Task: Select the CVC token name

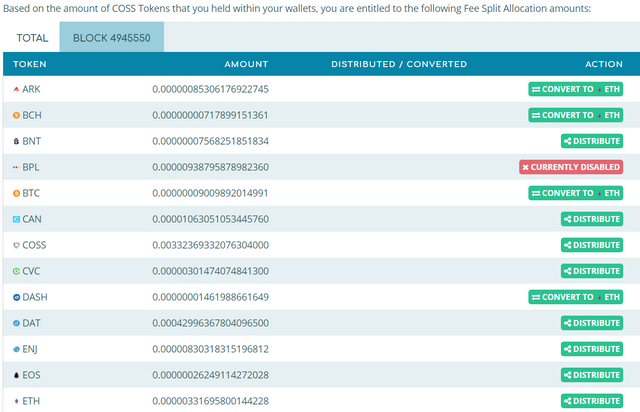Action: pyautogui.click(x=31, y=271)
